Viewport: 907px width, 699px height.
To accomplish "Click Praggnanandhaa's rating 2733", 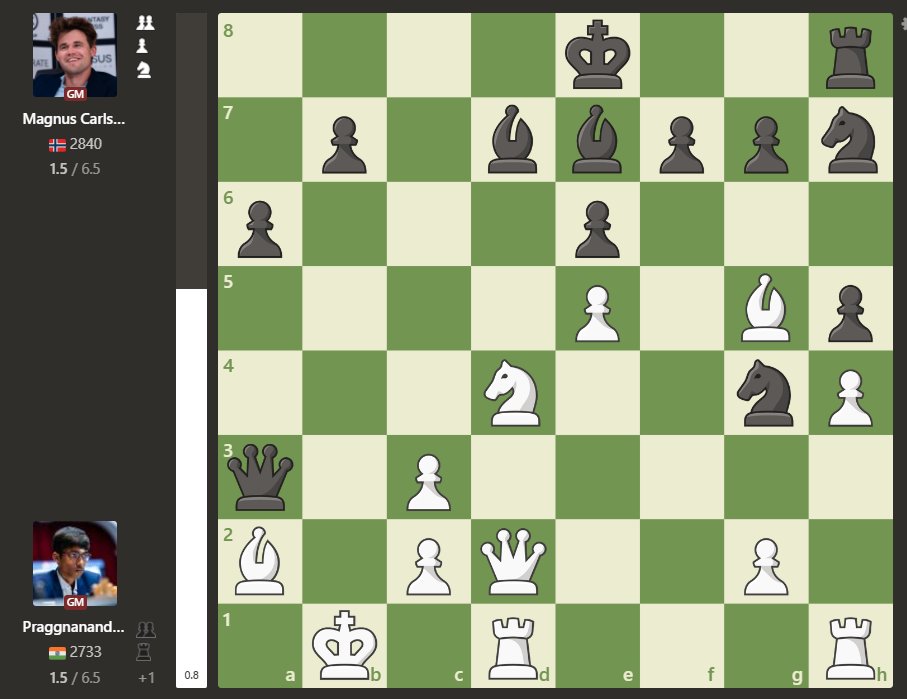I will pos(86,652).
